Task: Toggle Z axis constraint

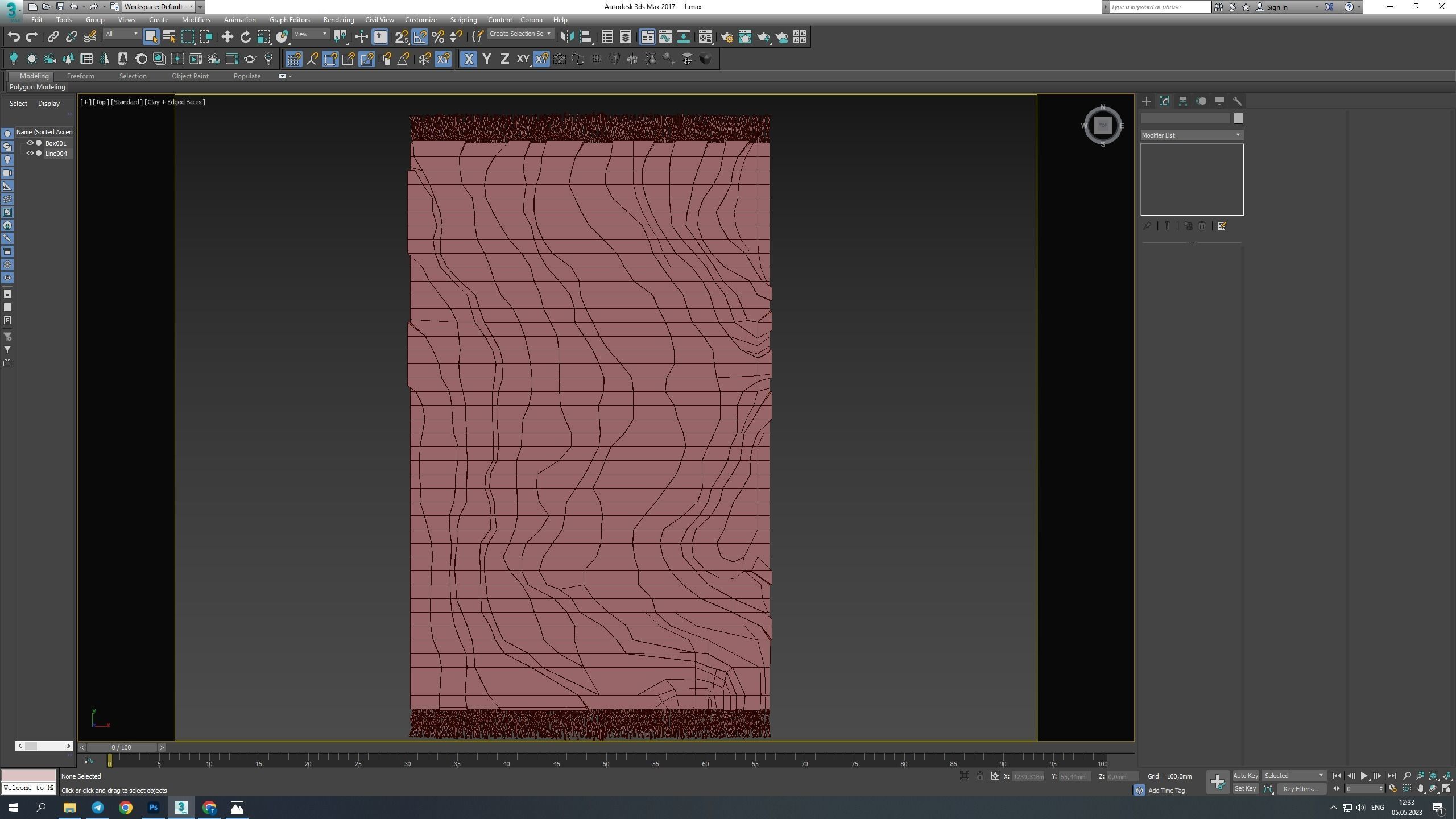Action: tap(504, 59)
